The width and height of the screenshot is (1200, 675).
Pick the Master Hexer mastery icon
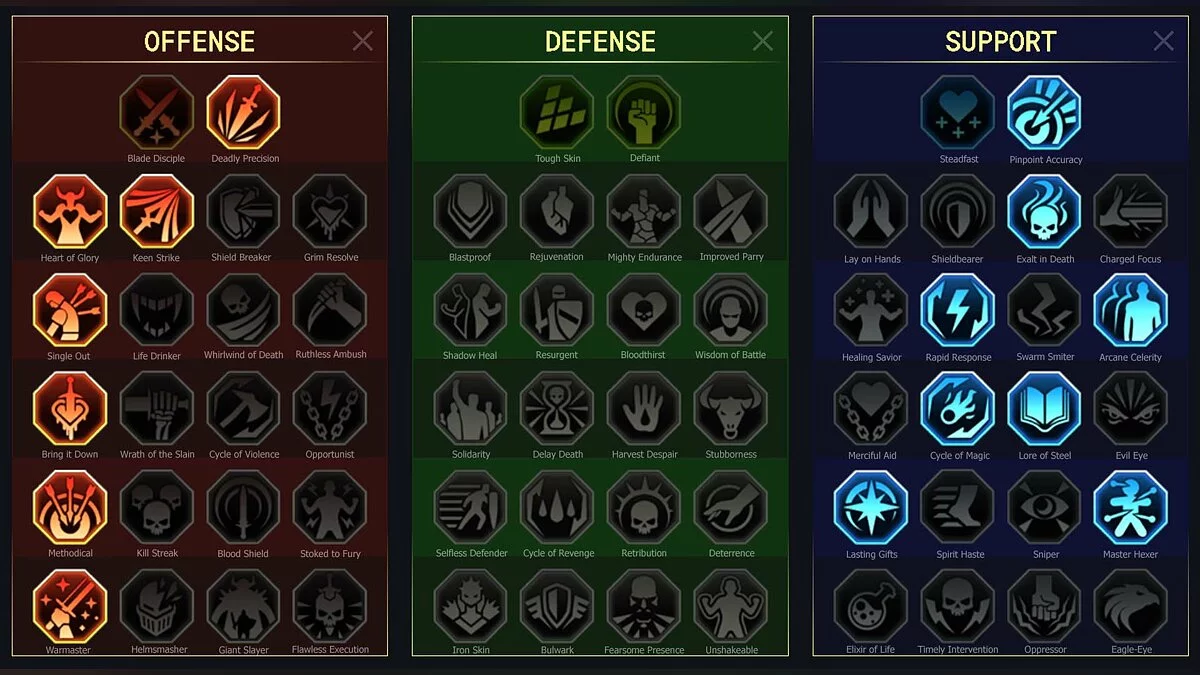pos(1131,508)
